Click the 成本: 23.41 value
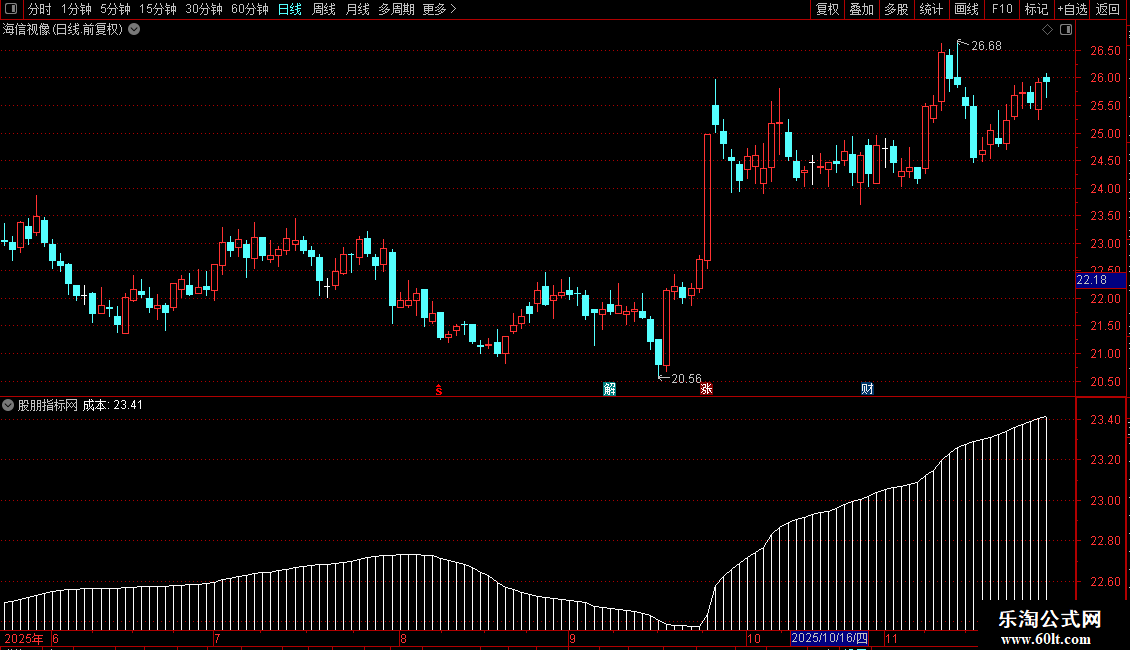The height and width of the screenshot is (650, 1130). point(112,405)
